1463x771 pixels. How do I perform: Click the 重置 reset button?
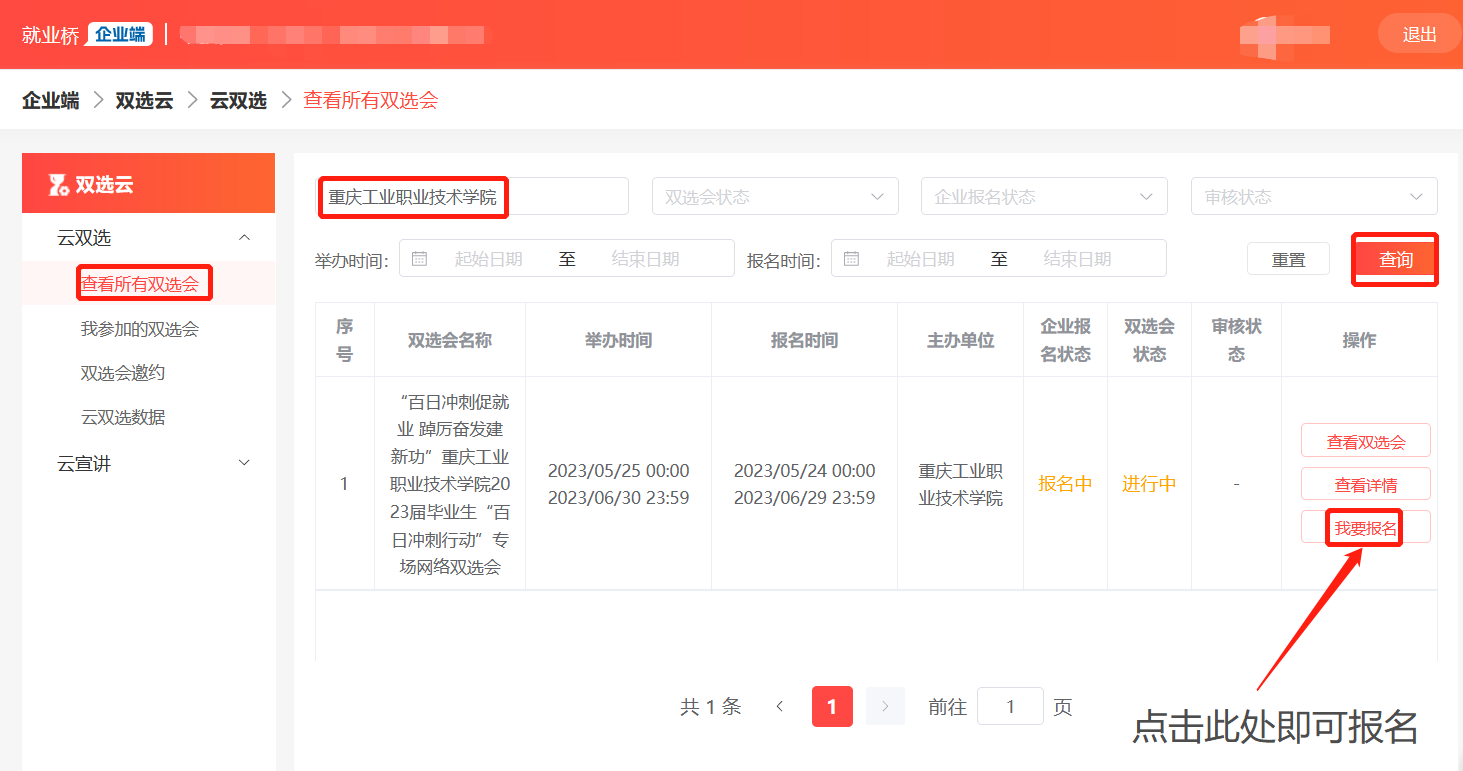pyautogui.click(x=1288, y=259)
